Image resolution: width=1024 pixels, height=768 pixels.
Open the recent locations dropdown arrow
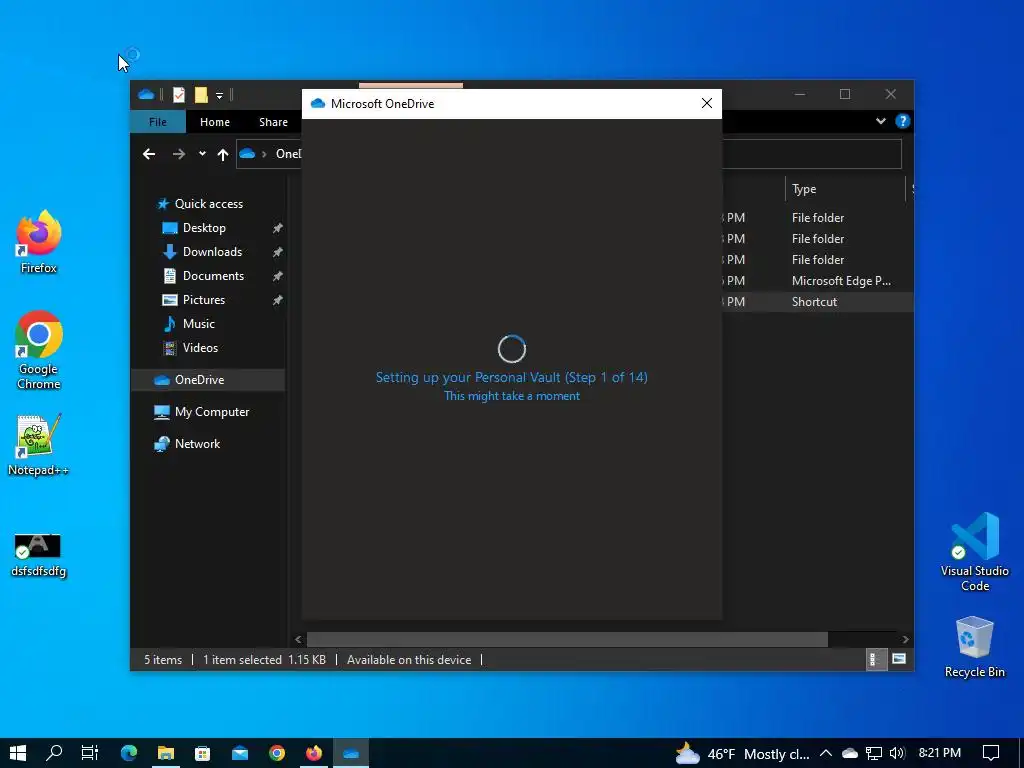click(202, 153)
